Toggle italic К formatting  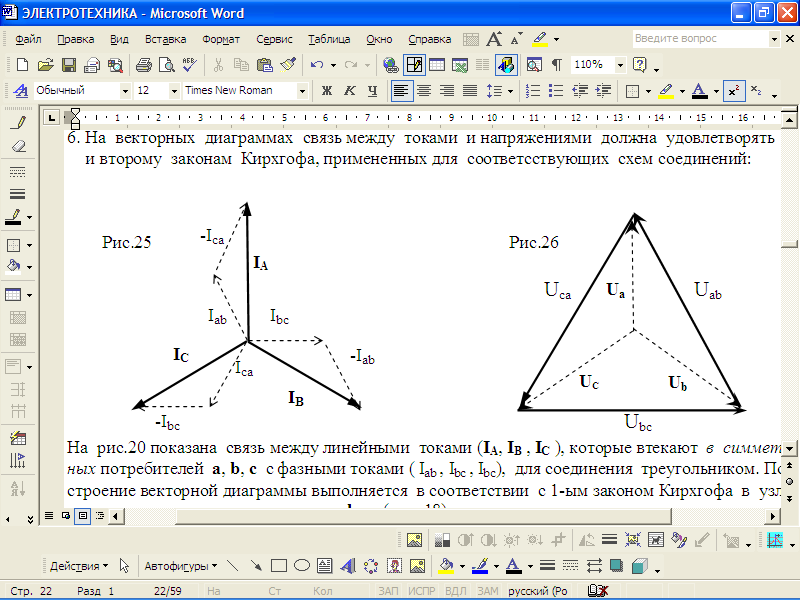tap(349, 91)
